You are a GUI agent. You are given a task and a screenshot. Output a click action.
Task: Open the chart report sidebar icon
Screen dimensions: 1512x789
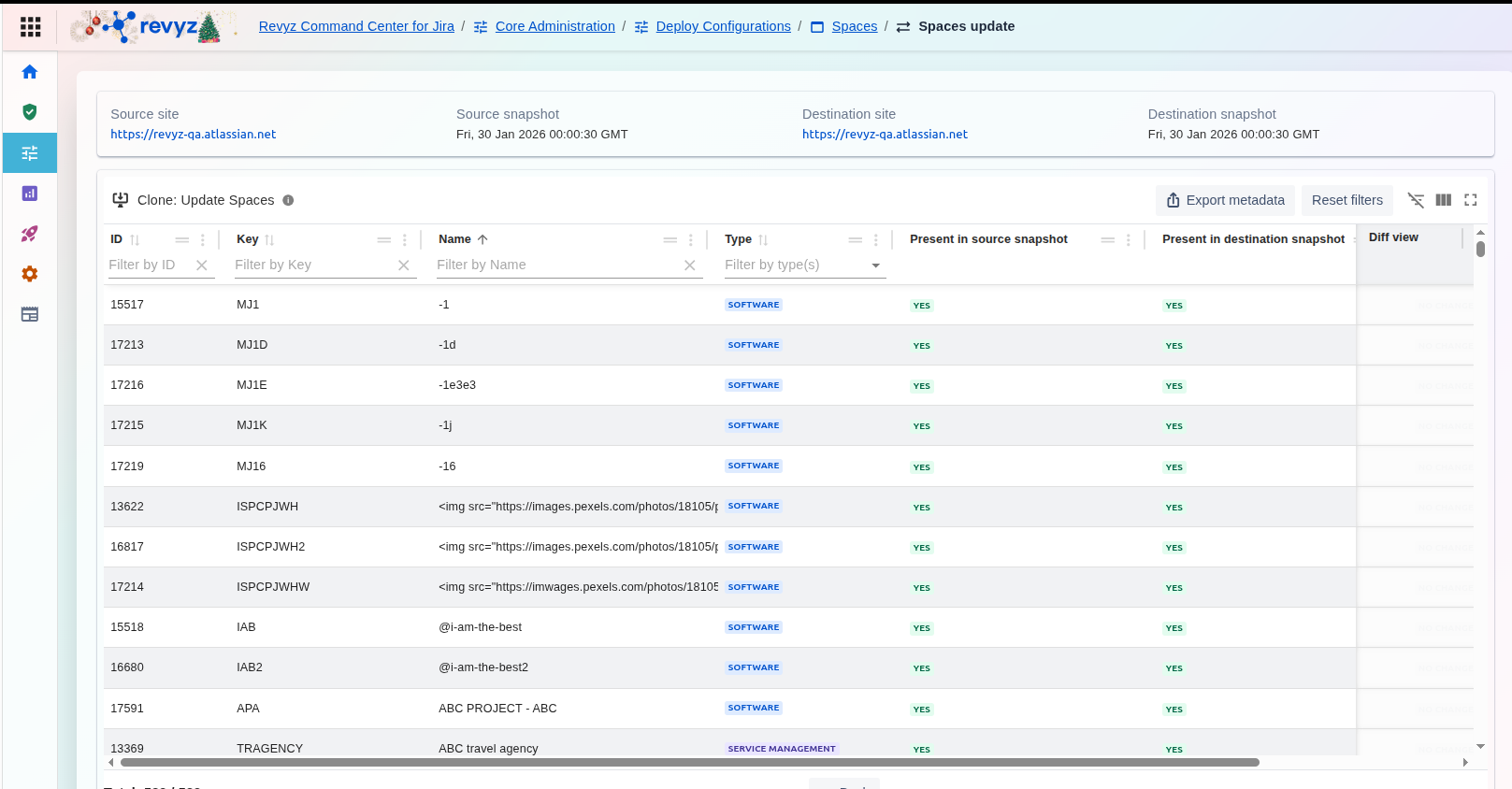(30, 194)
